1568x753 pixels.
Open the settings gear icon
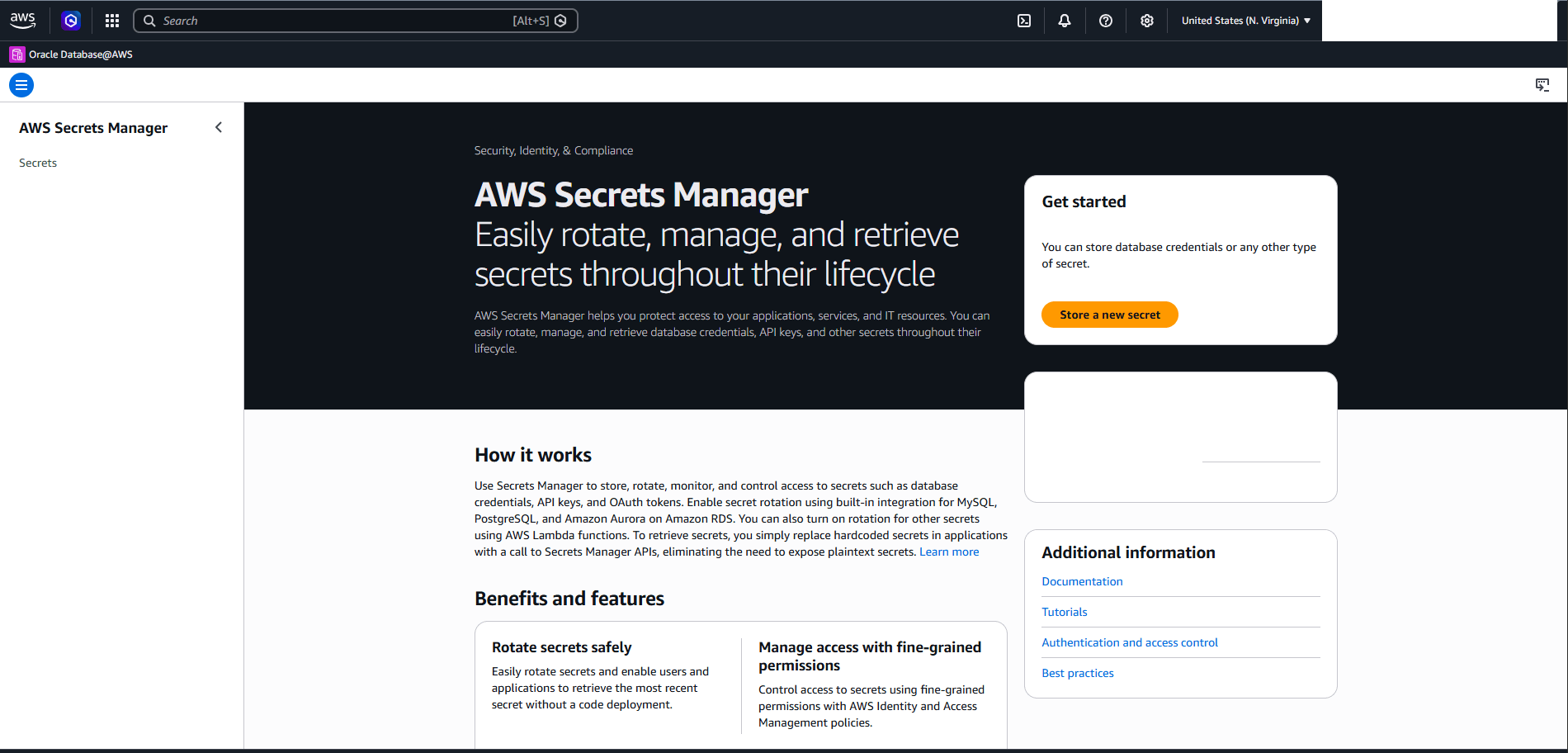coord(1147,21)
